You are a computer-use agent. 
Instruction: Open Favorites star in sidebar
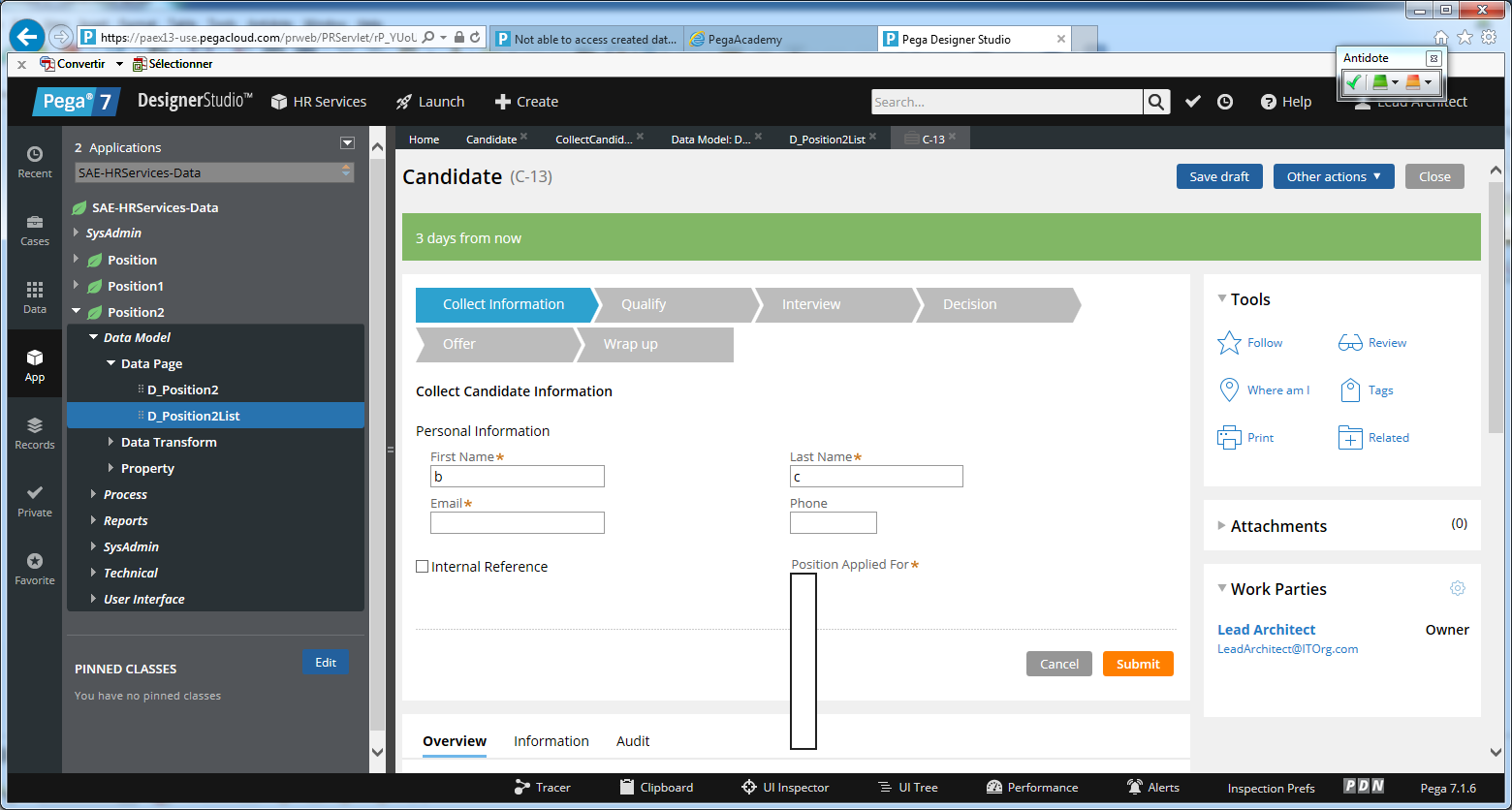[x=35, y=569]
